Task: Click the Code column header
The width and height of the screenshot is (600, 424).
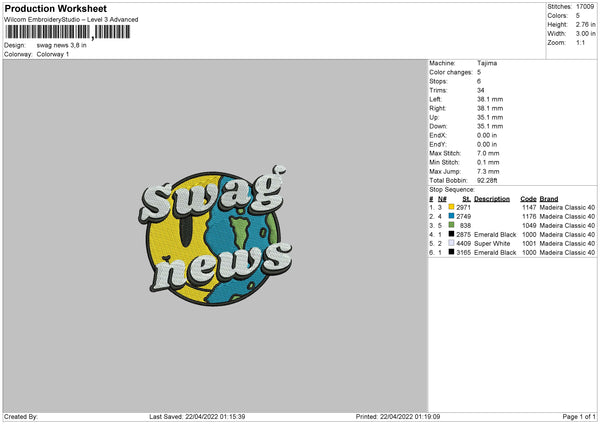Action: click(528, 199)
